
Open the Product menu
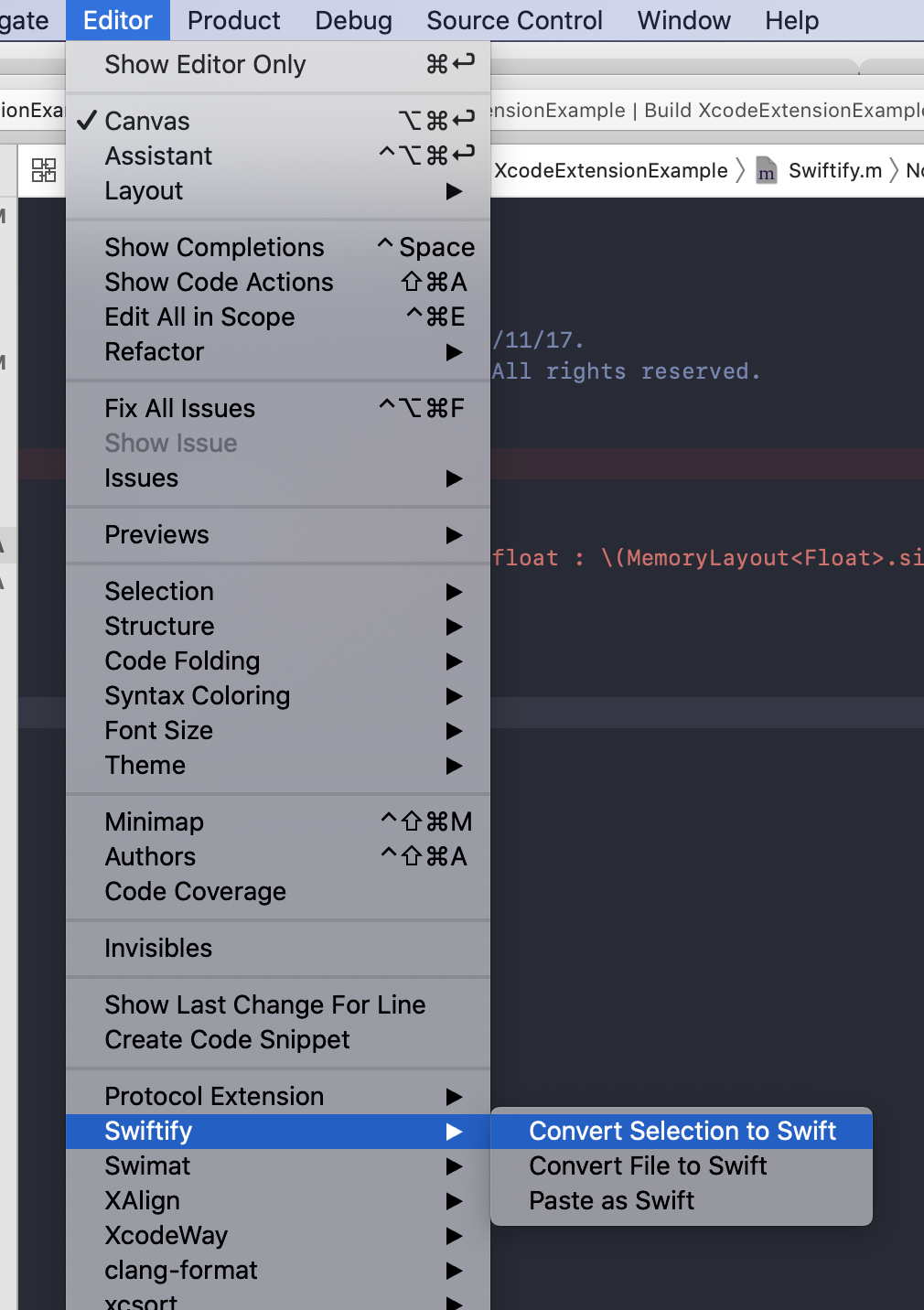pyautogui.click(x=233, y=20)
